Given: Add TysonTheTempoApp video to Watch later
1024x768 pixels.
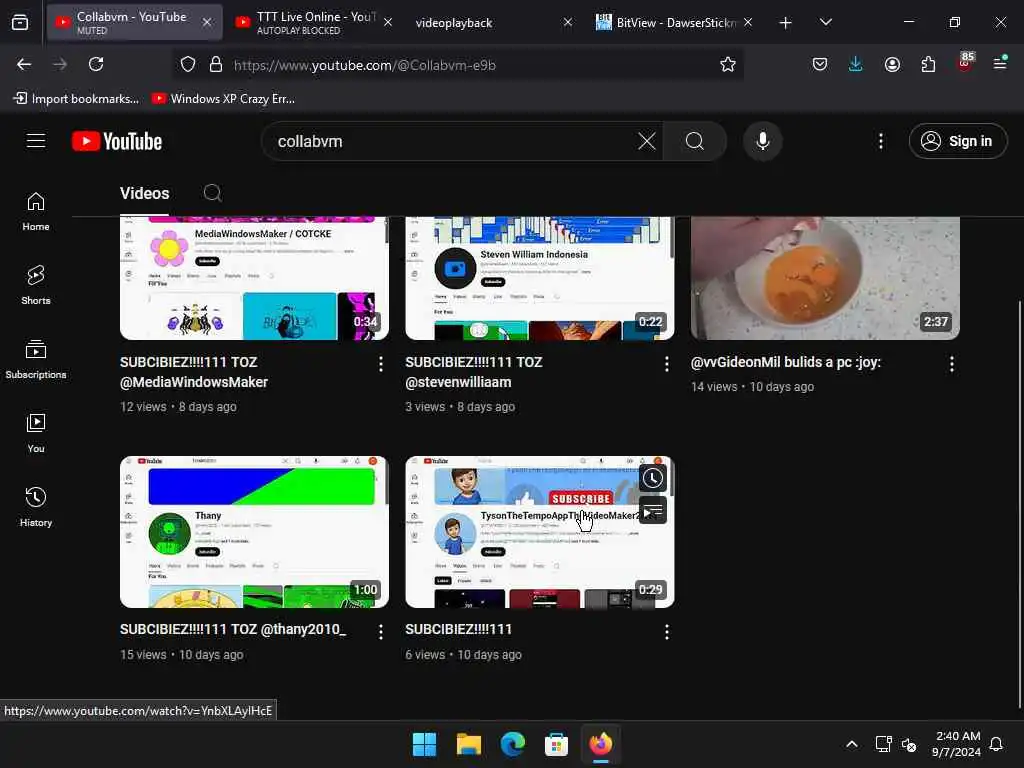Looking at the screenshot, I should (x=652, y=479).
